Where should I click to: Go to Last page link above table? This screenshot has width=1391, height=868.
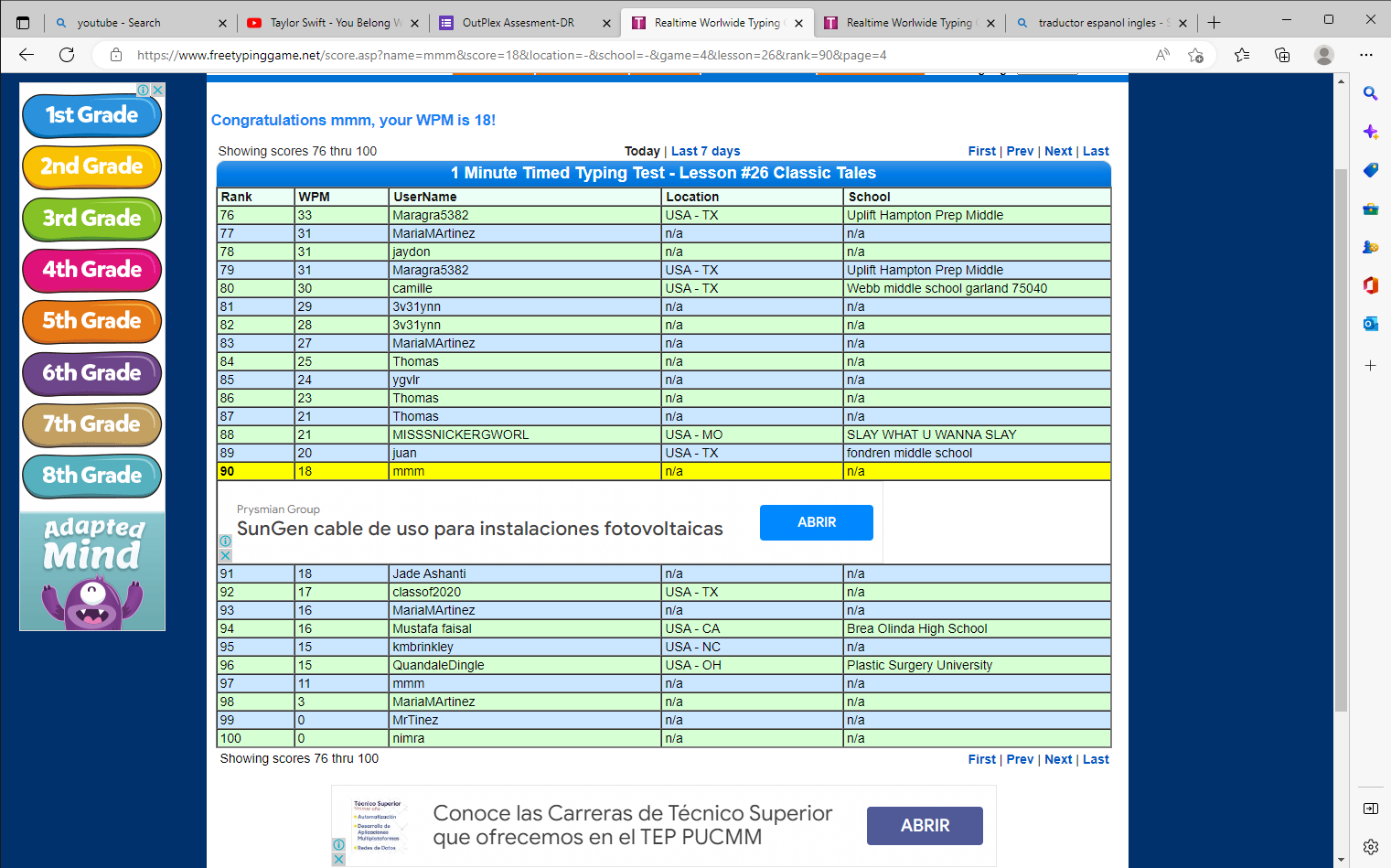pos(1096,151)
